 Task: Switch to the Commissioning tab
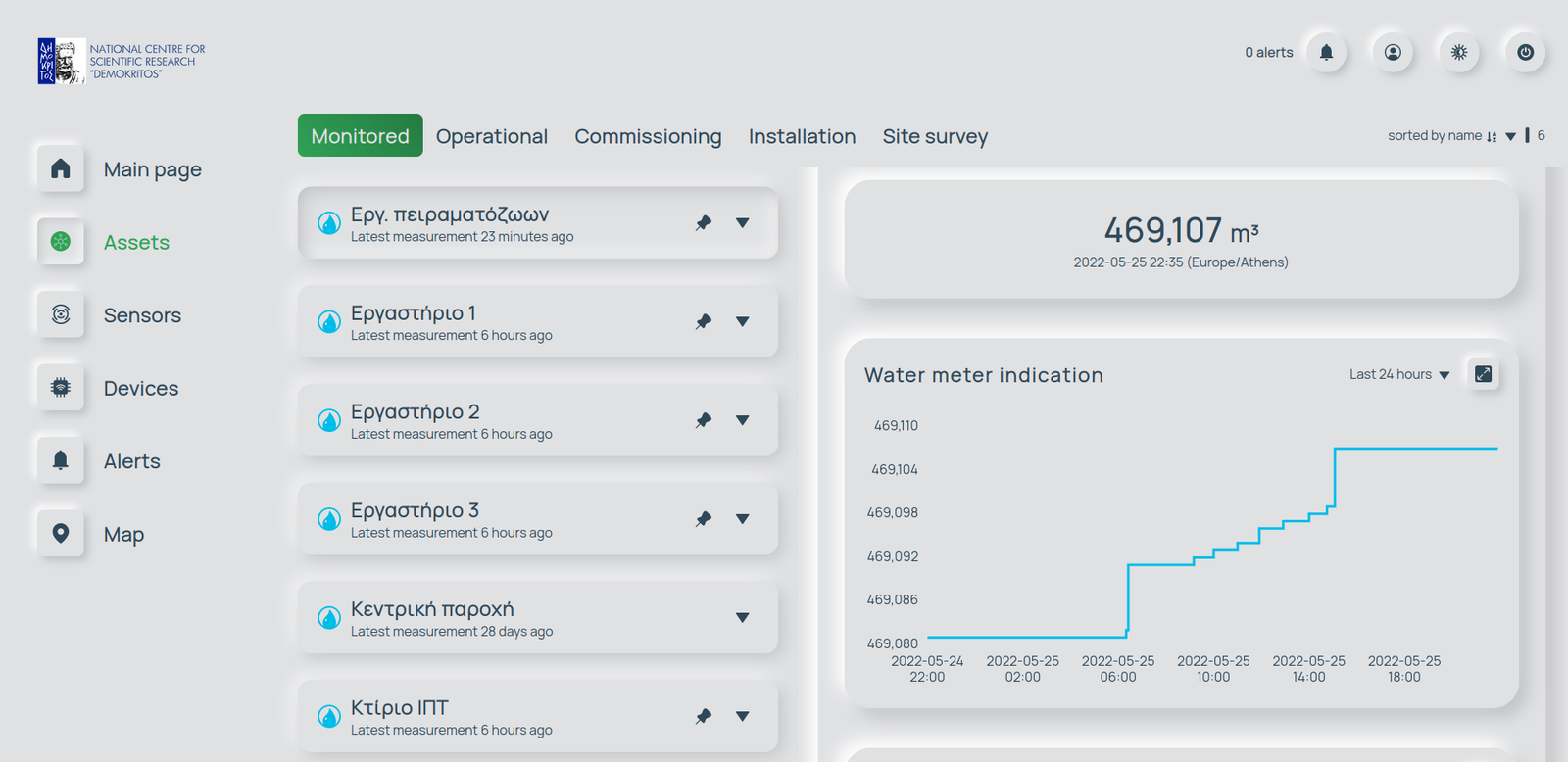(x=648, y=136)
